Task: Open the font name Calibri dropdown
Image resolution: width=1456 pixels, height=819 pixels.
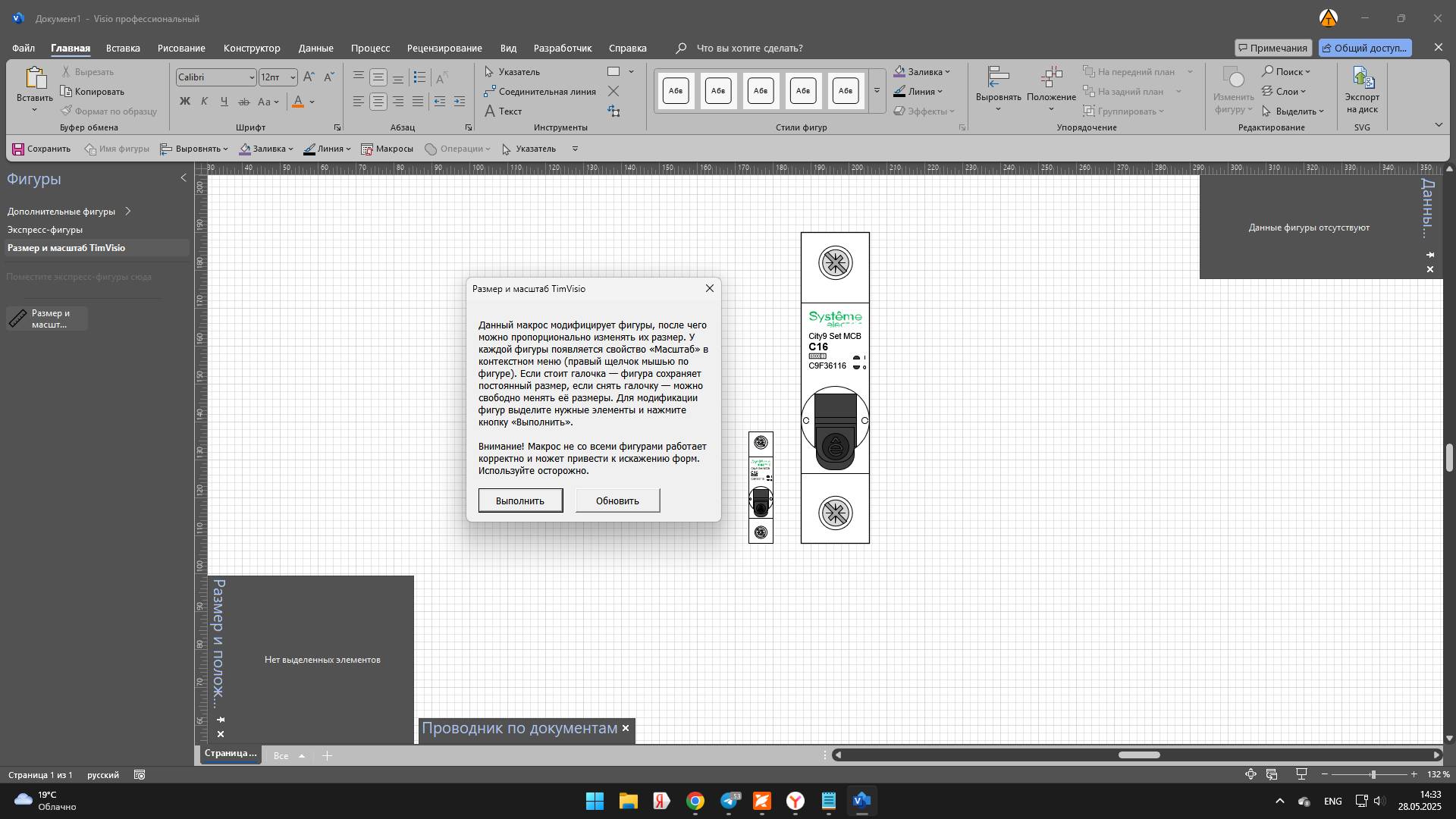Action: pyautogui.click(x=252, y=77)
